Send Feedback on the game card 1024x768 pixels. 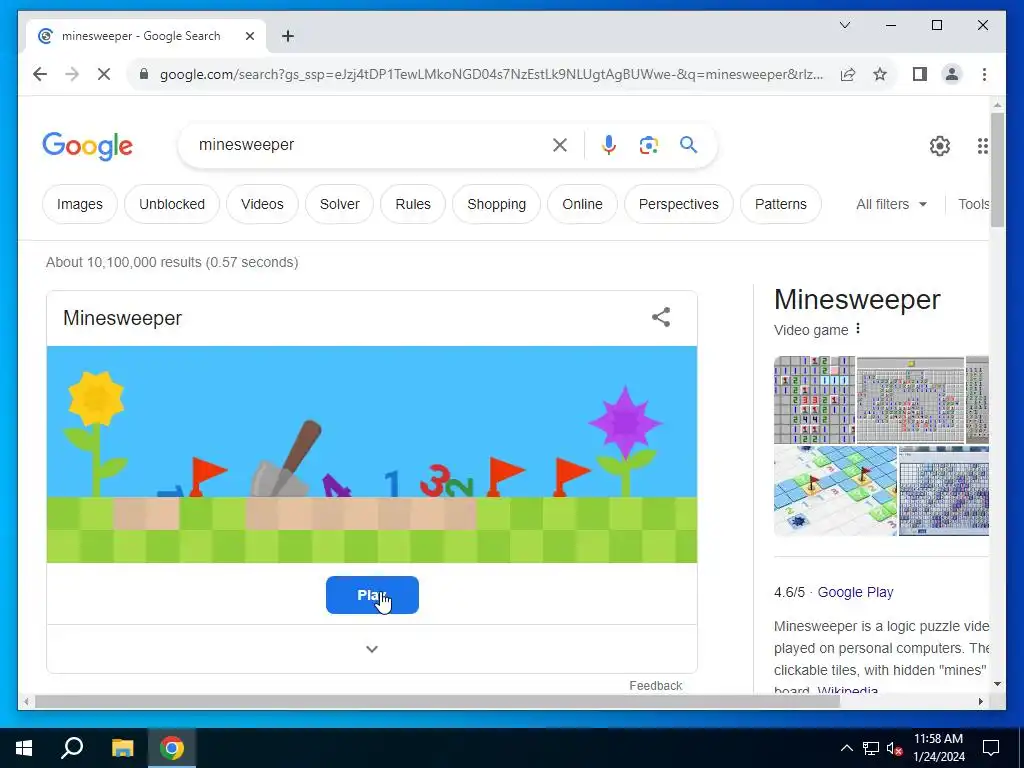656,685
